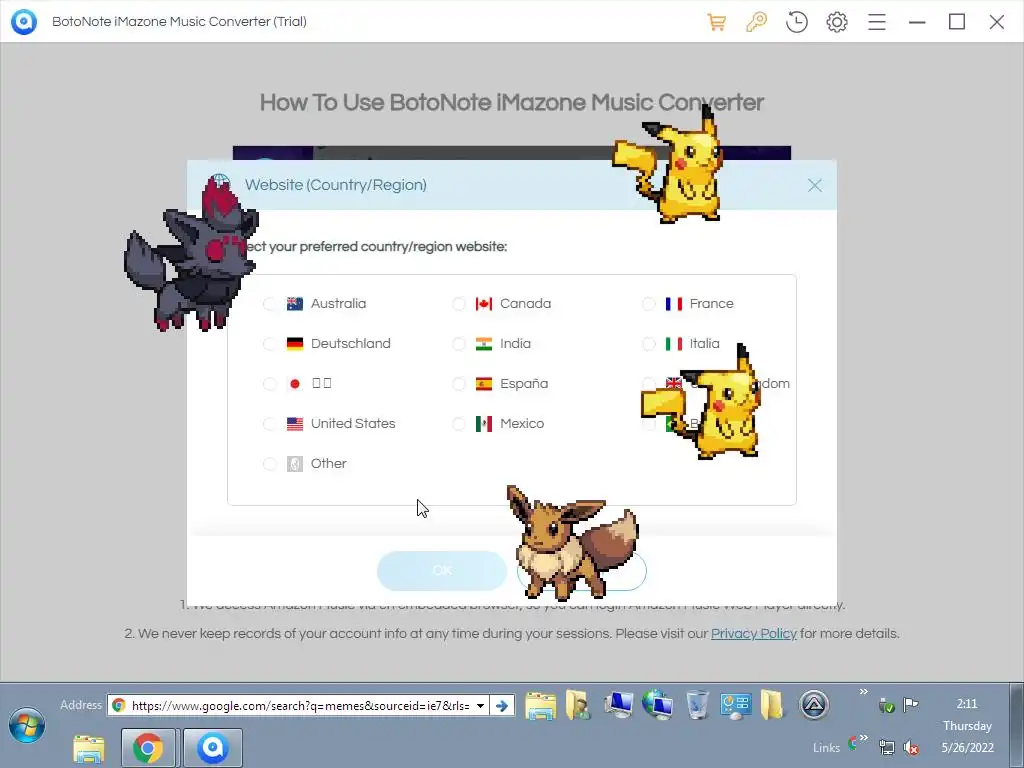The height and width of the screenshot is (768, 1024).
Task: Click the Safely Remove Hardware tray icon
Action: pos(886,705)
